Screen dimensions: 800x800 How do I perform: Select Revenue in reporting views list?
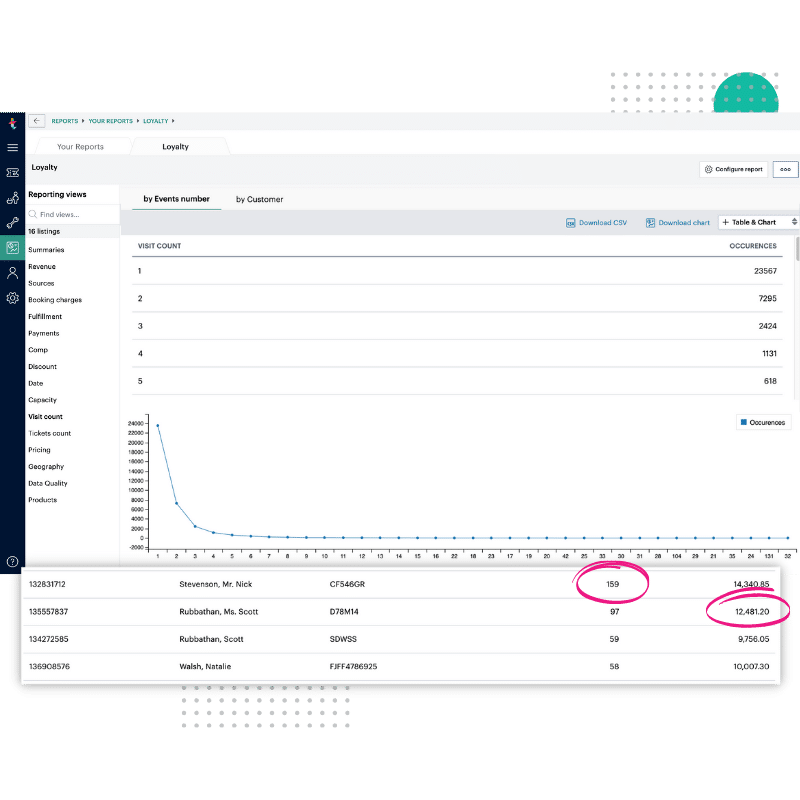point(42,267)
